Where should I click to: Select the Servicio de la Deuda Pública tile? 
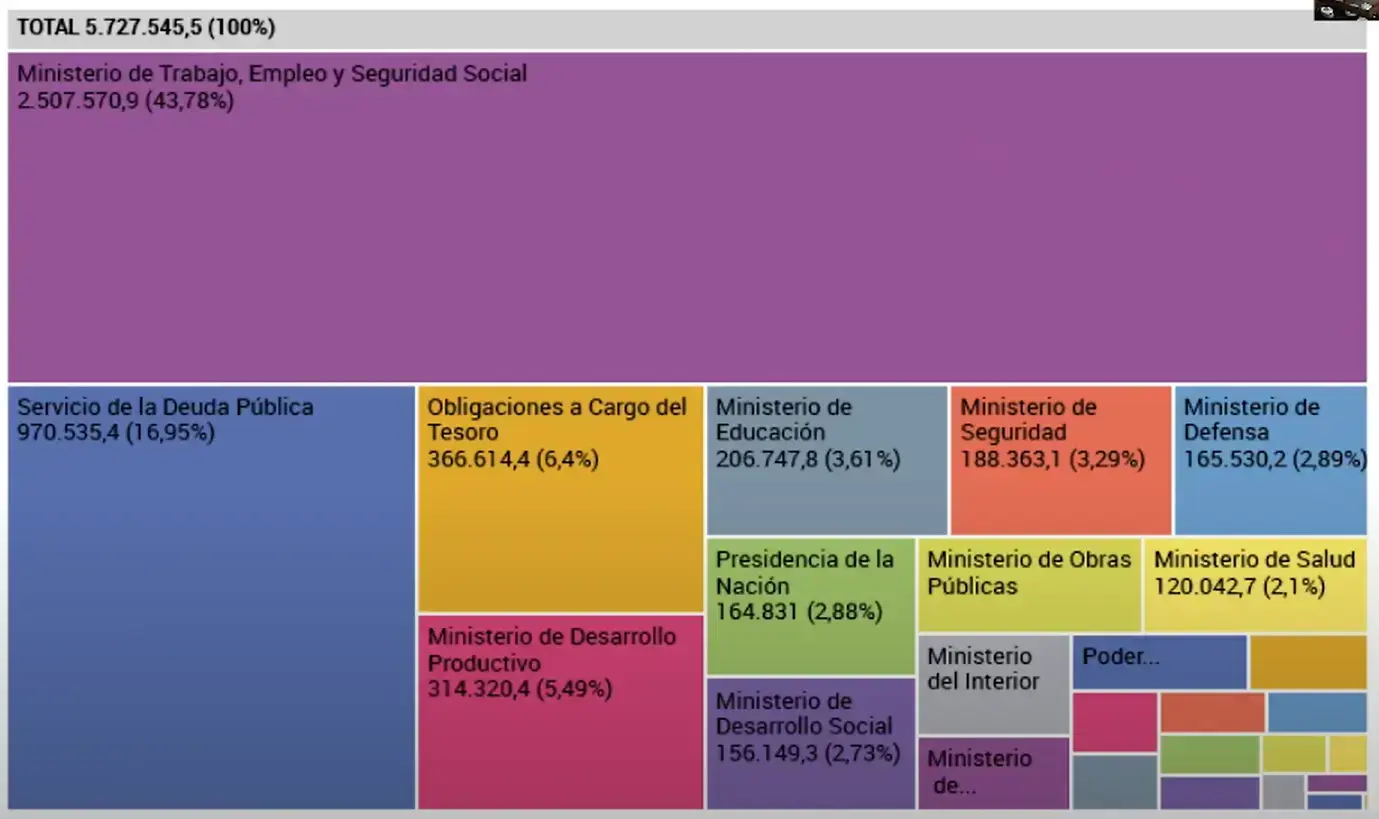point(211,597)
